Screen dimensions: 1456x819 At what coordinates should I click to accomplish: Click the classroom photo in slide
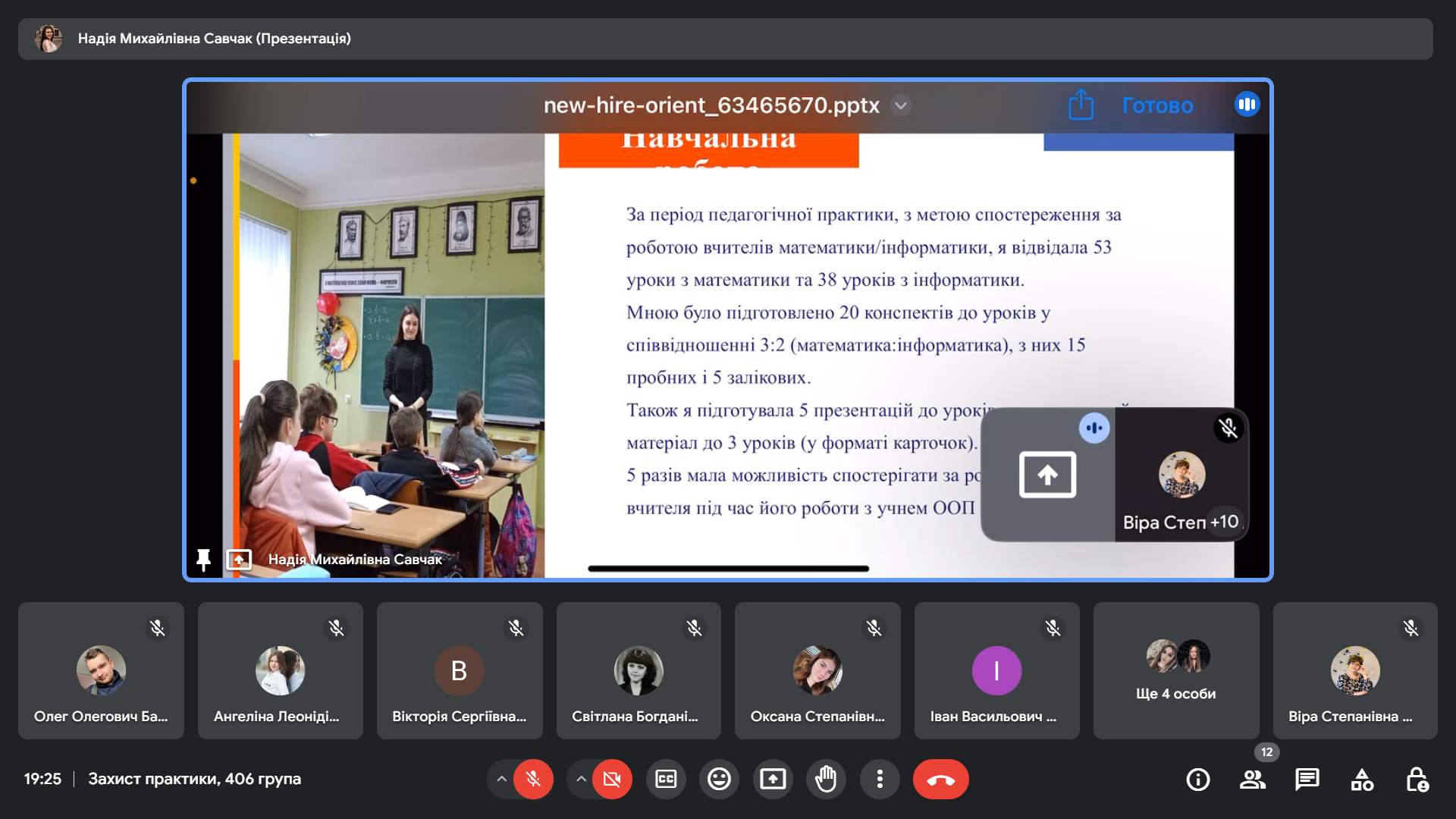coord(391,356)
